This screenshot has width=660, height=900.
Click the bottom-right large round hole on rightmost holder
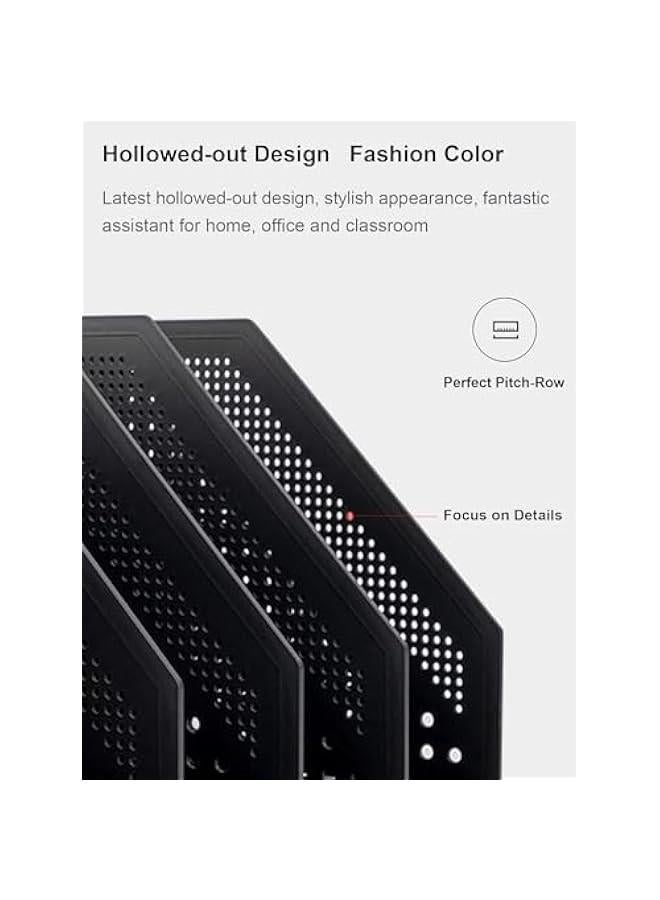coord(455,755)
